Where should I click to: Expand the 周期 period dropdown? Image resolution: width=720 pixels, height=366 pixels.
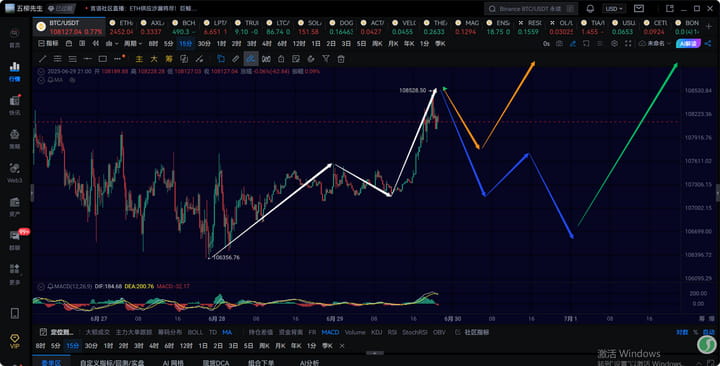coord(133,44)
